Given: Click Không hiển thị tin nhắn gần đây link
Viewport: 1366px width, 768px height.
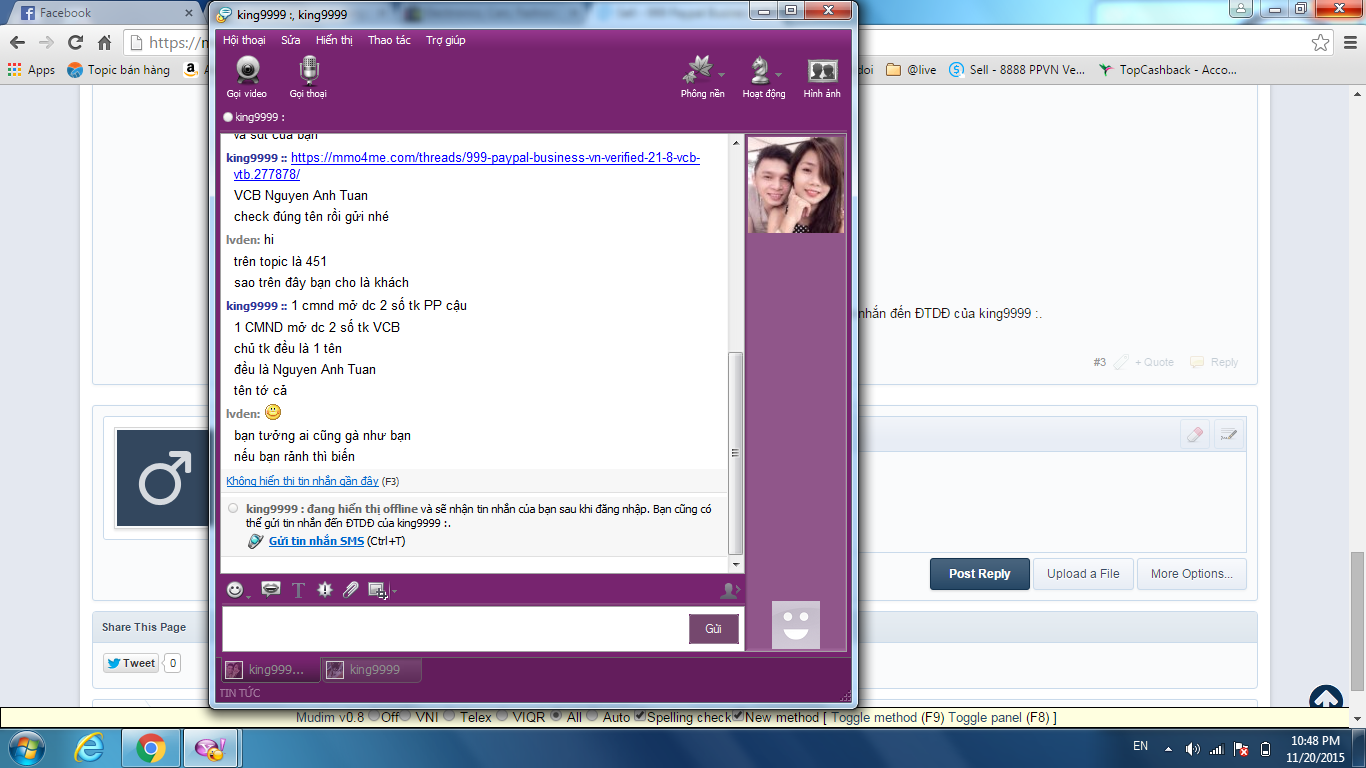Looking at the screenshot, I should tap(302, 481).
